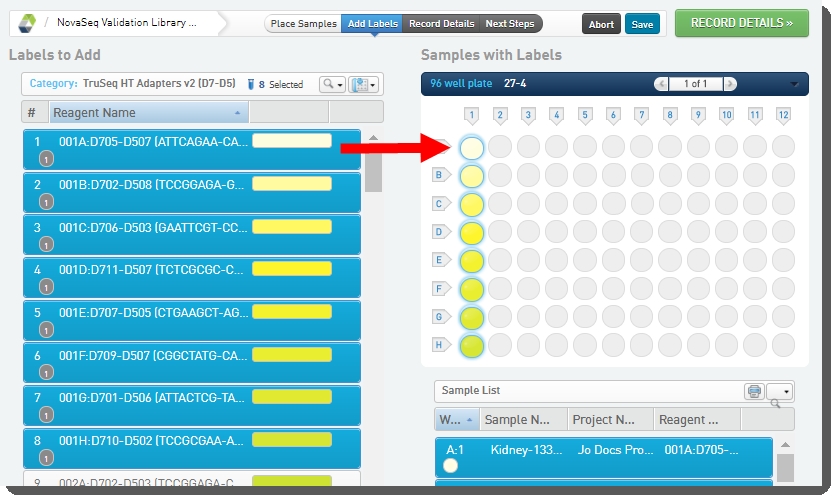Go to the Next Steps tab
This screenshot has height=501, width=837.
(x=509, y=24)
